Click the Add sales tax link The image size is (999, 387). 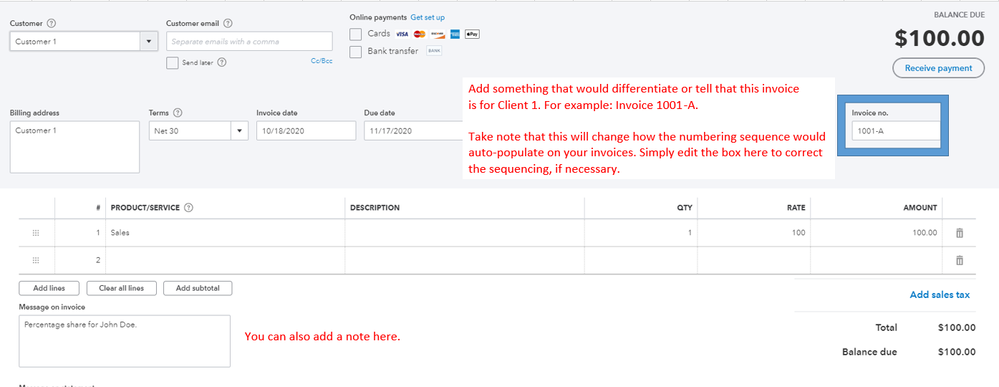[x=940, y=295]
